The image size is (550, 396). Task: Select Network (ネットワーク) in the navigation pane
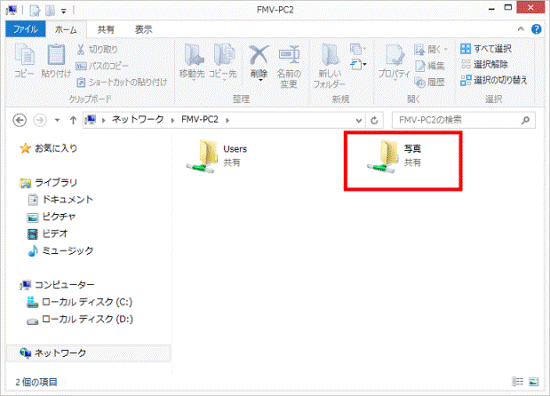coord(88,353)
